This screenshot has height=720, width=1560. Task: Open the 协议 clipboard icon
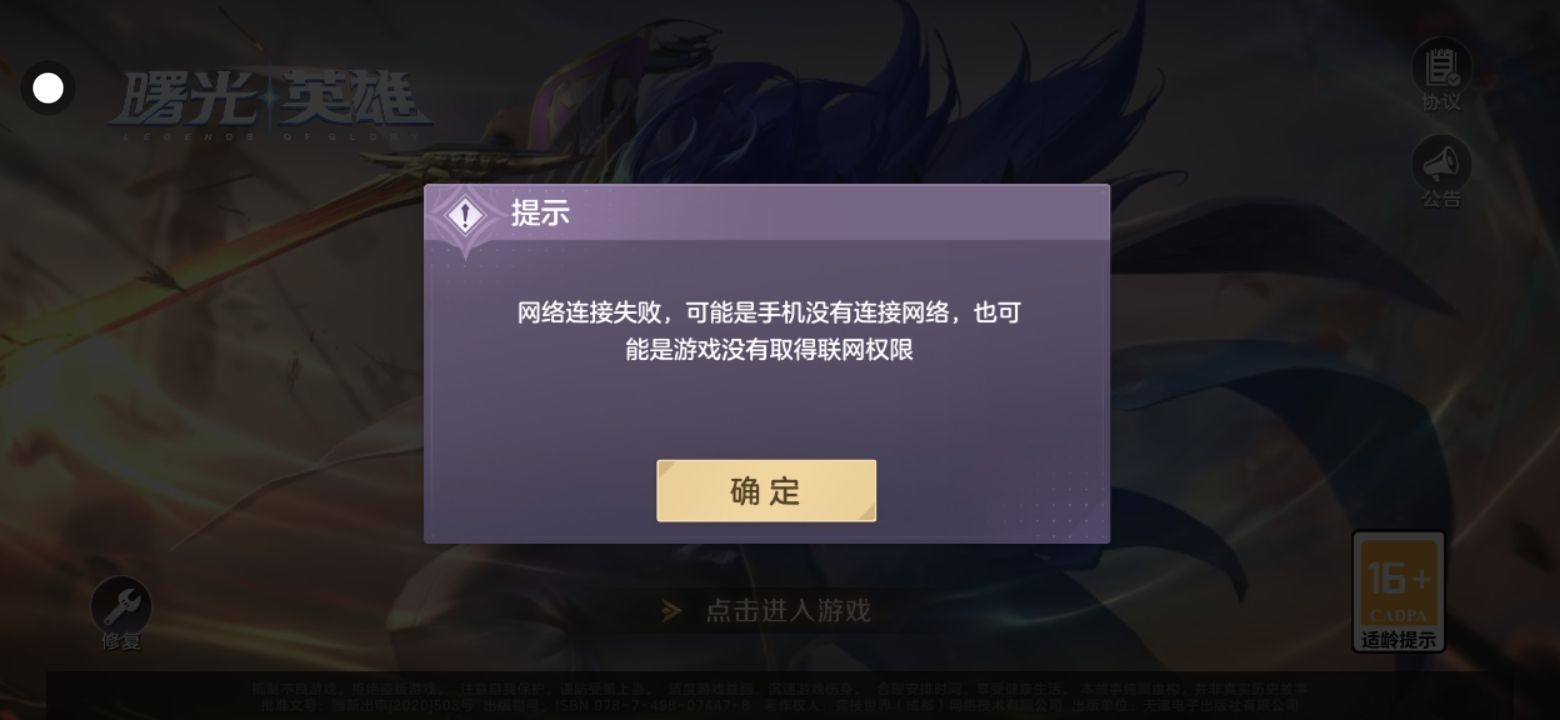click(1441, 65)
